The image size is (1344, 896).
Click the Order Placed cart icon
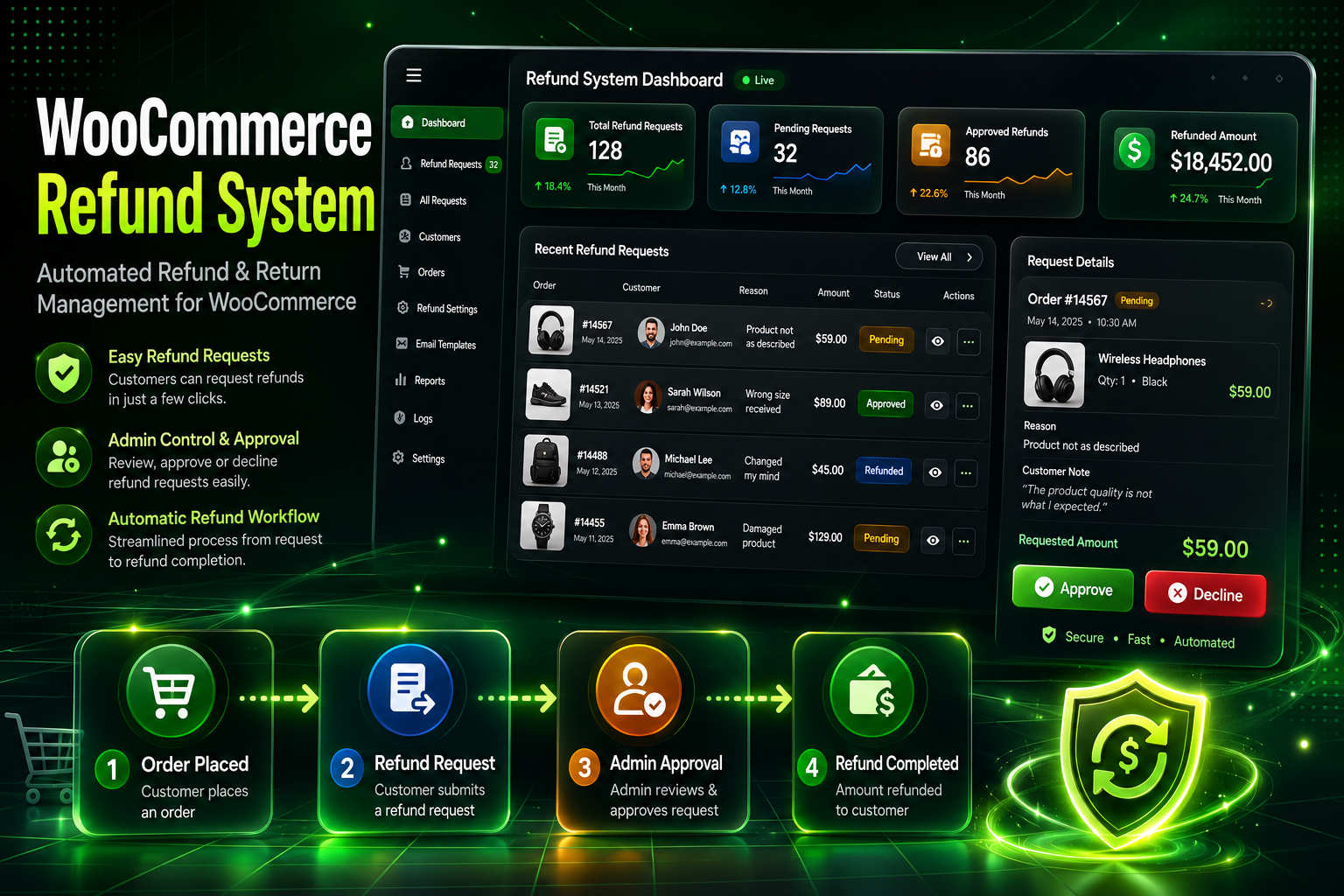[x=171, y=693]
